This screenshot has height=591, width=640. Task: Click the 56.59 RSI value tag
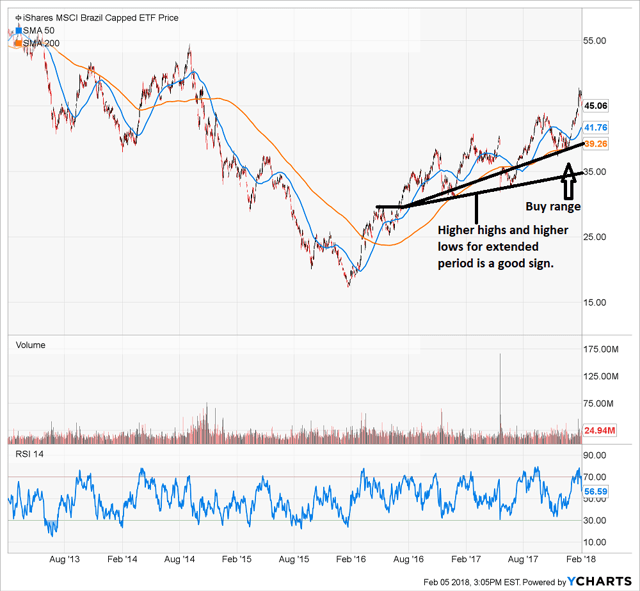[596, 492]
